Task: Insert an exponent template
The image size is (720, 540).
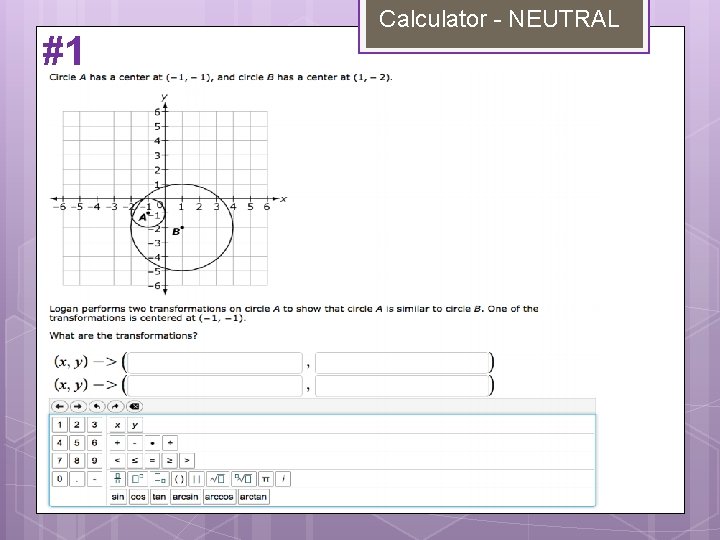Action: [x=137, y=479]
